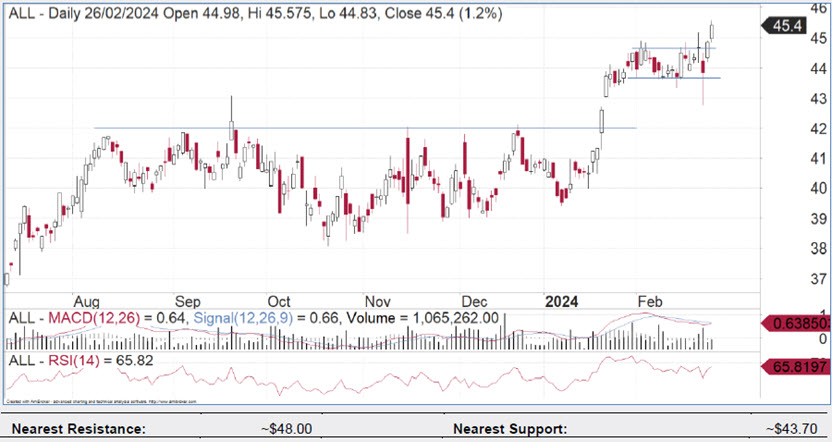Click the lower support line near 43.70
The image size is (832, 442).
674,78
